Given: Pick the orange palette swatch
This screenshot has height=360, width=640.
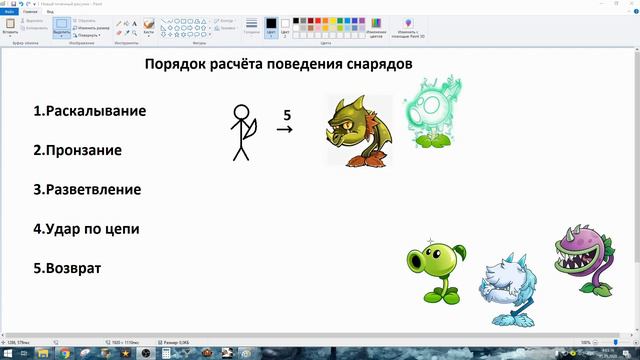Looking at the screenshot, I should tap(325, 21).
